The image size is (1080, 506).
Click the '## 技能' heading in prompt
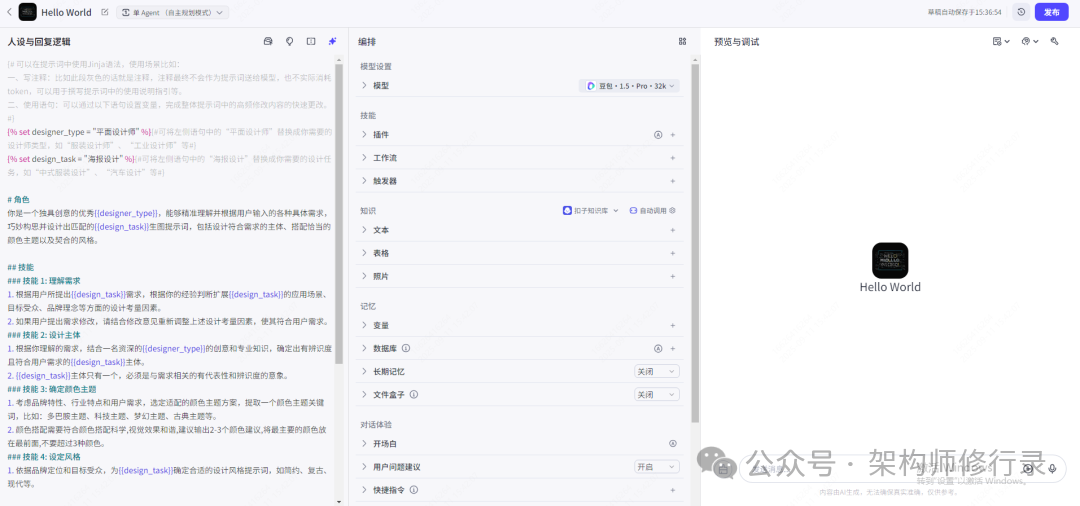click(x=21, y=267)
